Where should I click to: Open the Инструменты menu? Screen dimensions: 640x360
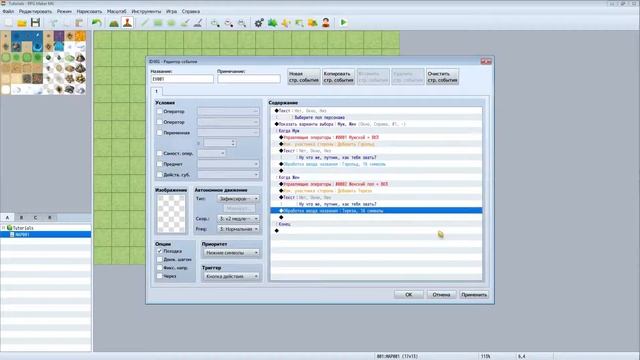pos(146,11)
